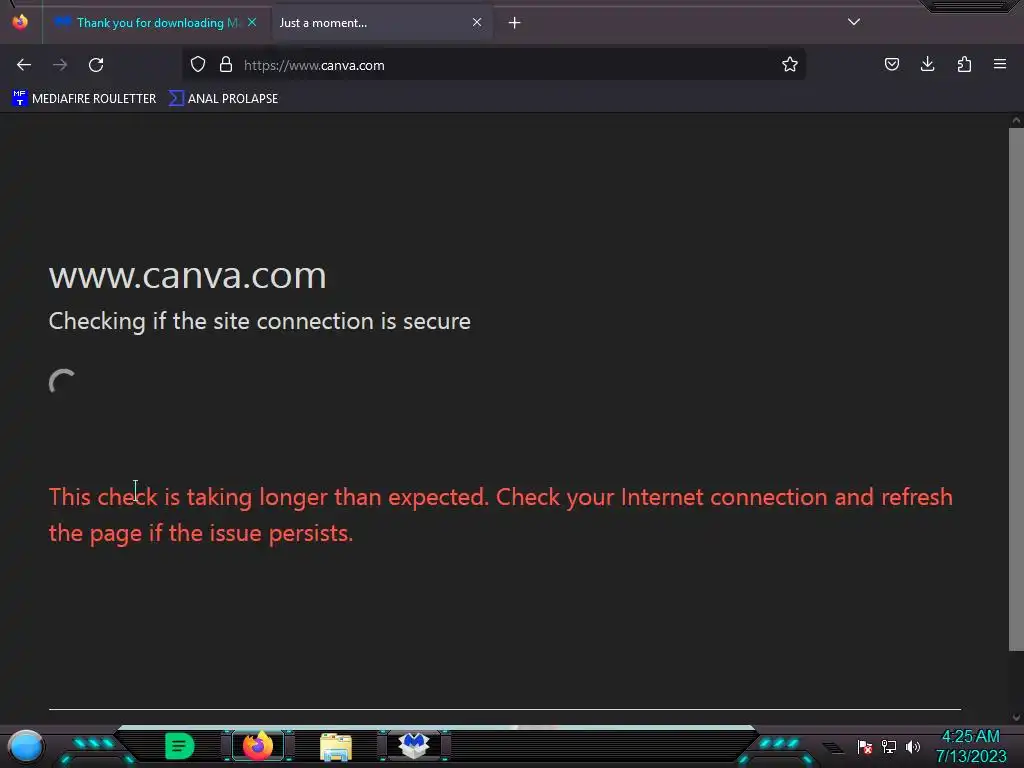Image resolution: width=1024 pixels, height=768 pixels.
Task: Click the scrollbar up arrow
Action: tap(1016, 120)
